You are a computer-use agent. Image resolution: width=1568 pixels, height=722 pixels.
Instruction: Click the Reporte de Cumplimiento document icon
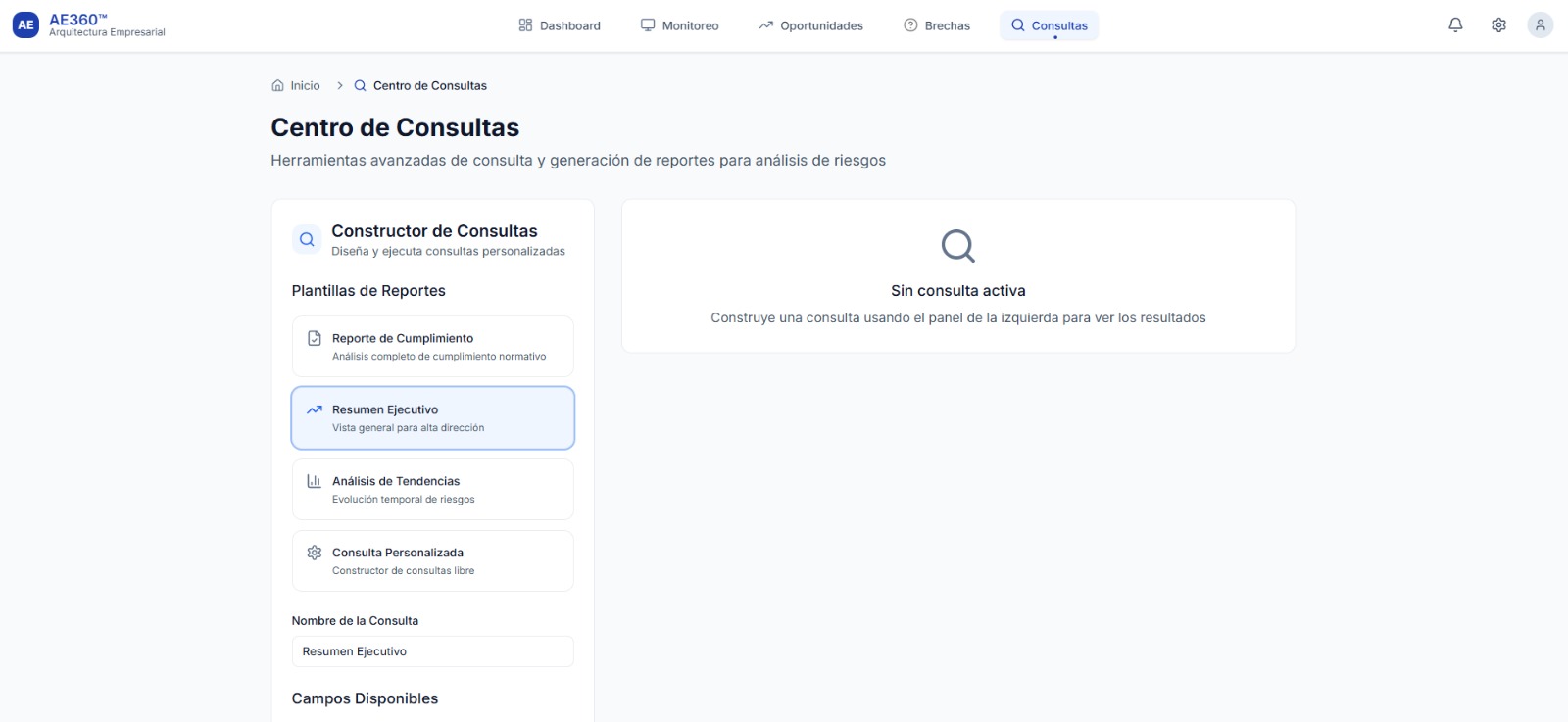(x=315, y=339)
